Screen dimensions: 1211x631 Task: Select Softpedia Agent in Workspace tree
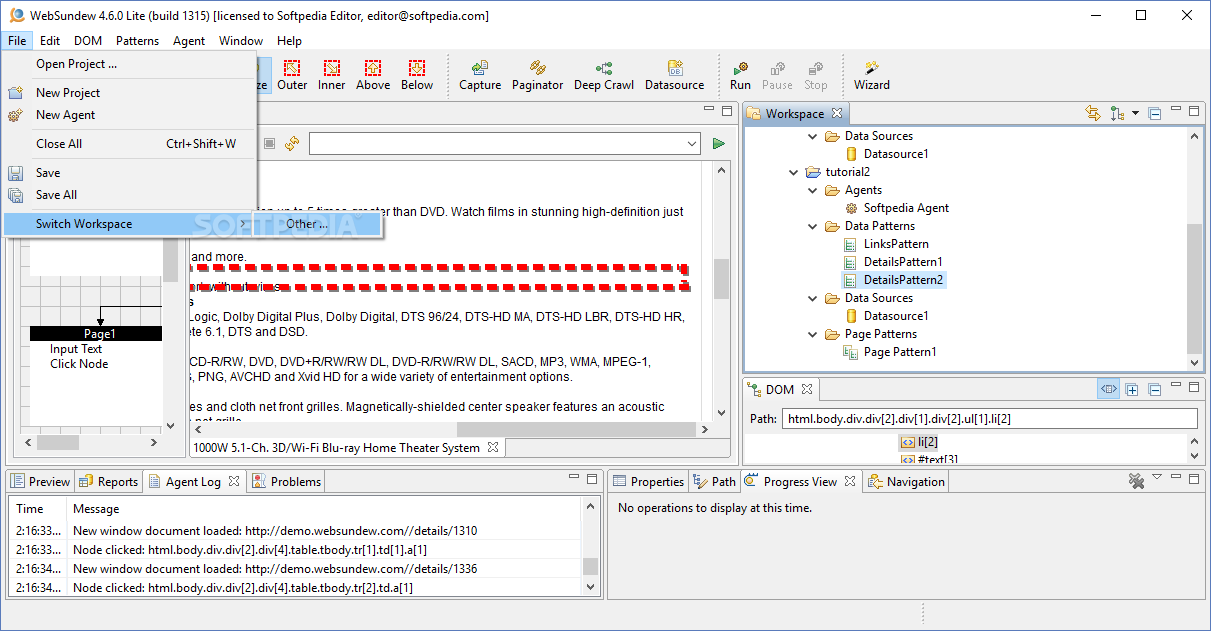[897, 208]
